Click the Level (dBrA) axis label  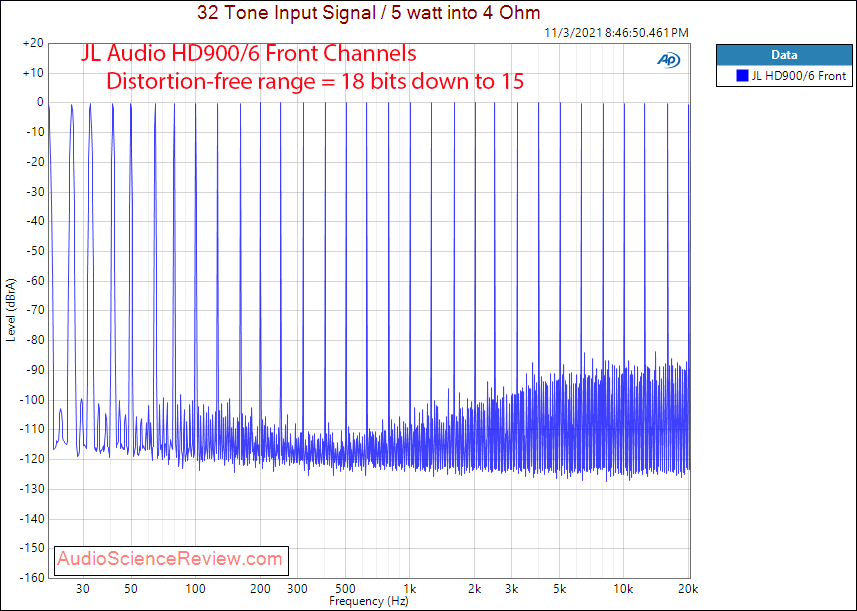pyautogui.click(x=11, y=310)
